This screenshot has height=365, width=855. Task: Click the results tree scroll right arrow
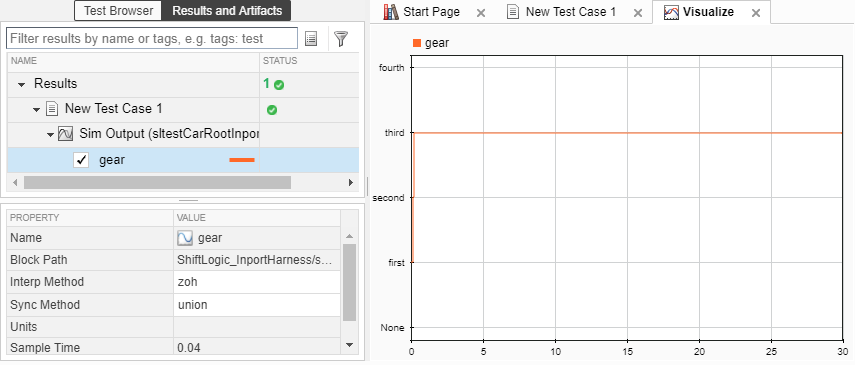pyautogui.click(x=351, y=182)
